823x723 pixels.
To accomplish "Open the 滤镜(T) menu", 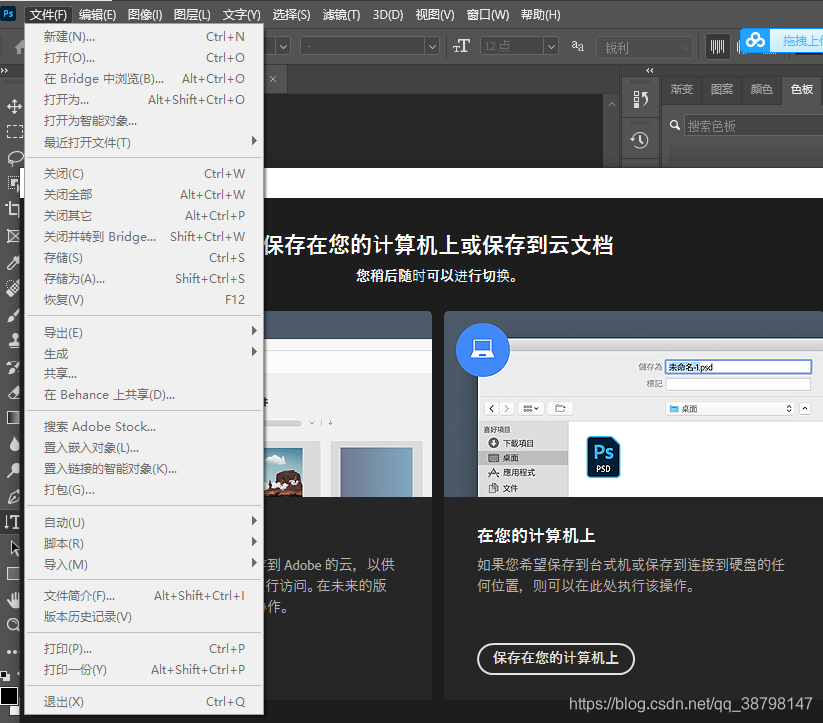I will pyautogui.click(x=341, y=15).
